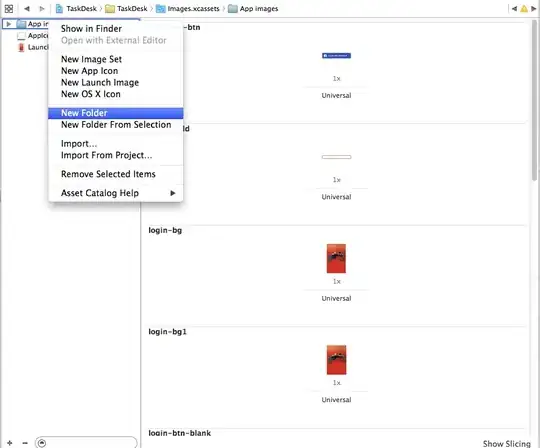The width and height of the screenshot is (540, 448).
Task: Click the AppIcon set icon in sidebar
Action: pos(21,35)
